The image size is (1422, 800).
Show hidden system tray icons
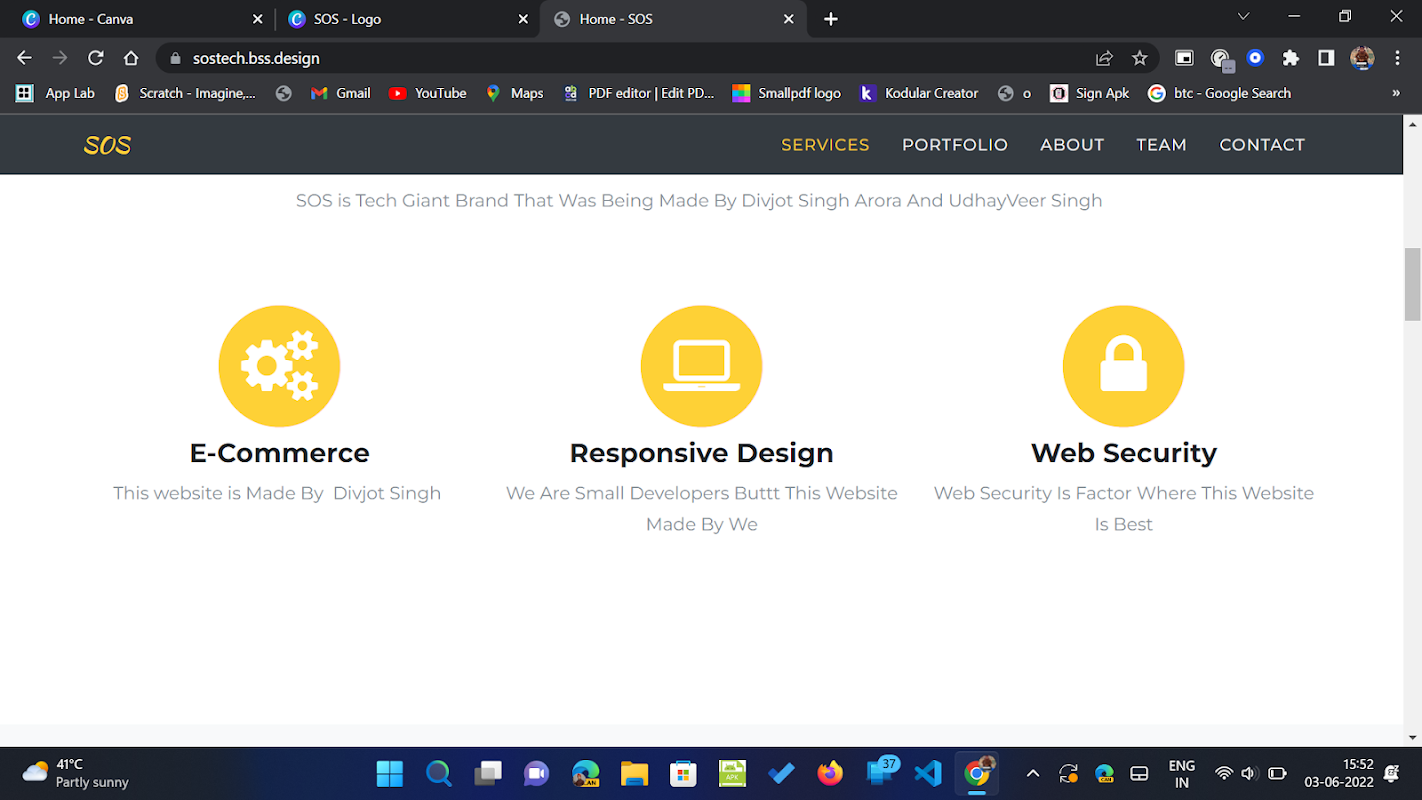(x=1033, y=773)
